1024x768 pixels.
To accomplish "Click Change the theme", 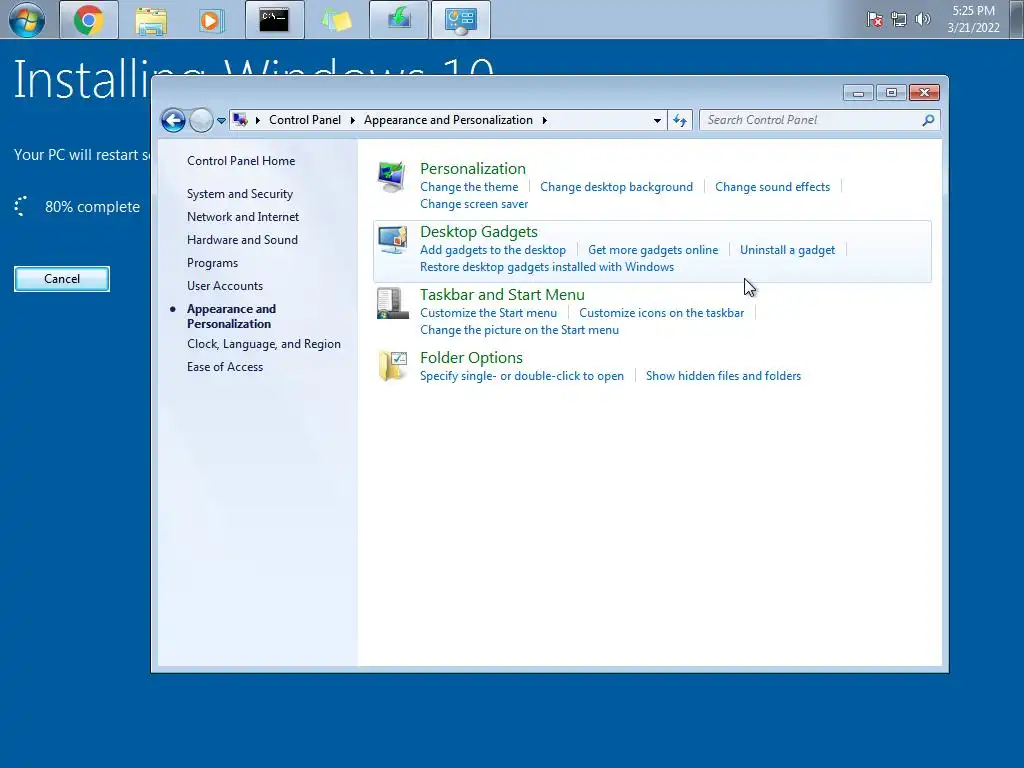I will 469,187.
